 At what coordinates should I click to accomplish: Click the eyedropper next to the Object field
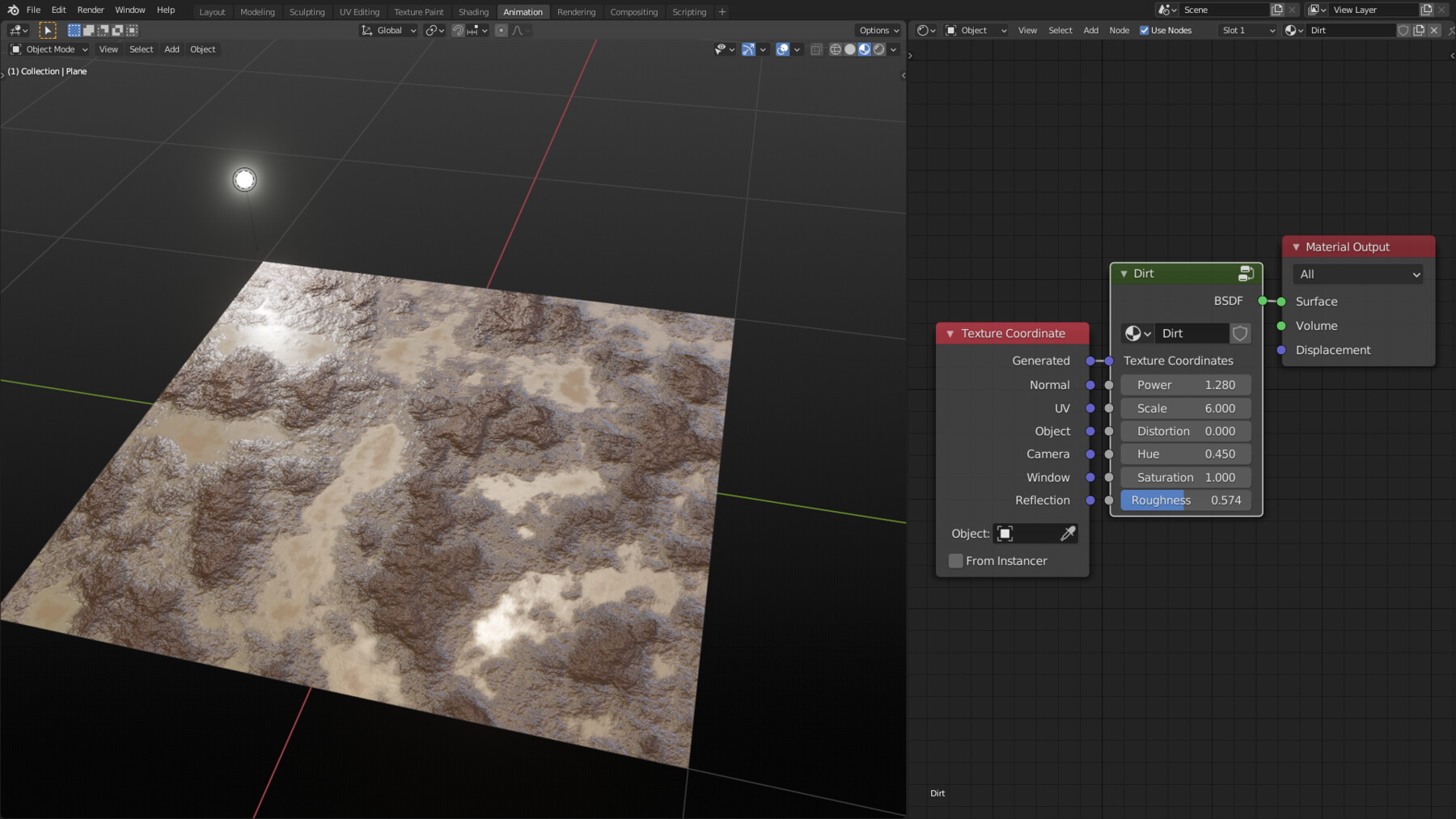(1067, 534)
